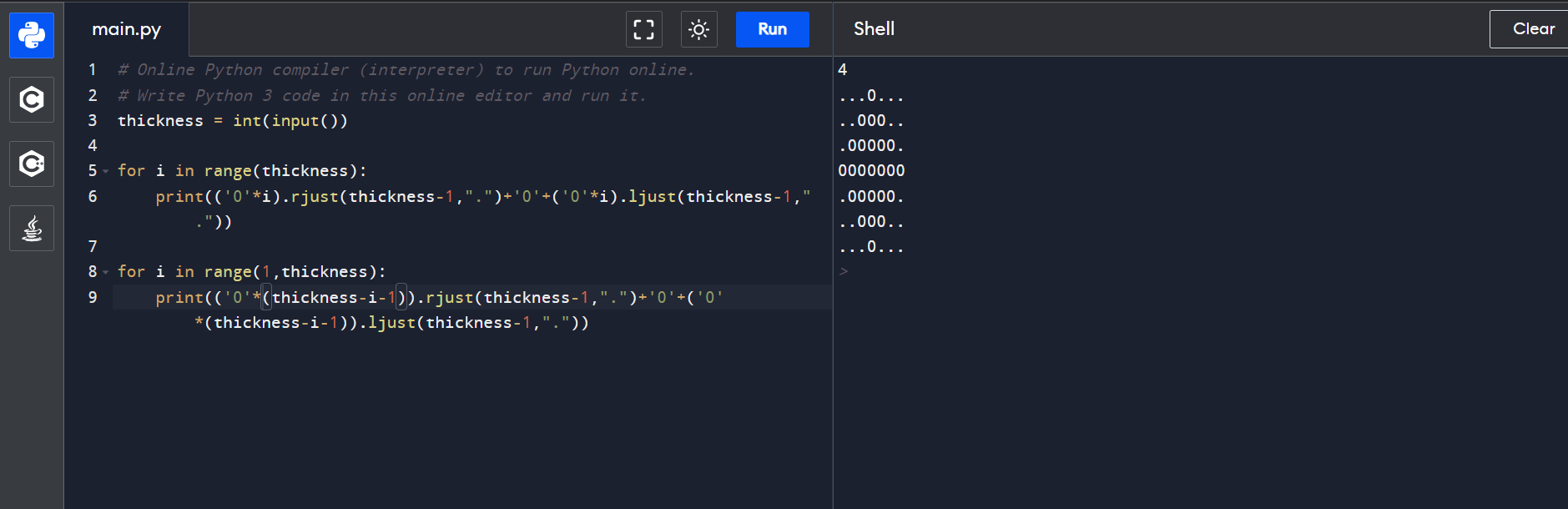The image size is (1568, 509).
Task: Select the Python language icon in sidebar
Action: click(x=32, y=35)
